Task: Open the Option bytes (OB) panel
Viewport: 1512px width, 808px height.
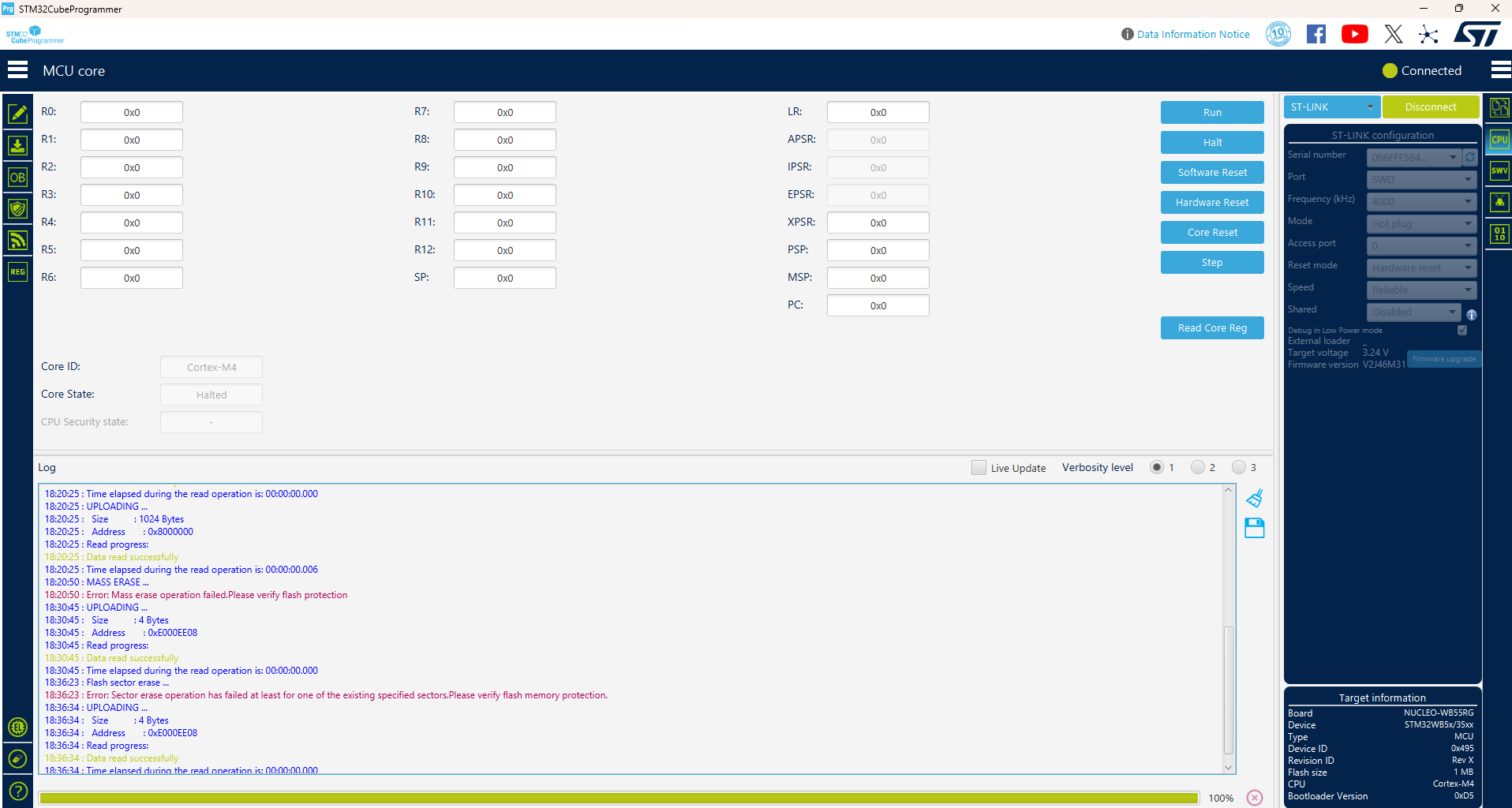Action: coord(18,177)
